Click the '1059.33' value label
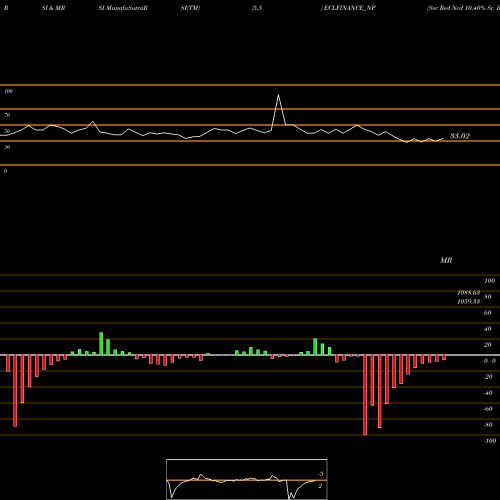500x500 pixels. 469,301
